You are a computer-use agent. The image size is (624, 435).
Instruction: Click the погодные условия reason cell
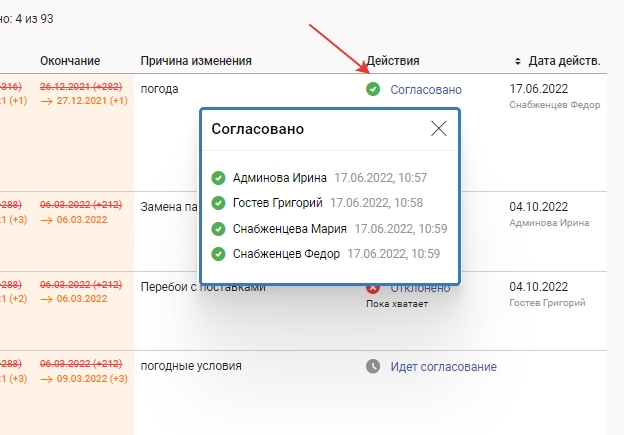[191, 367]
